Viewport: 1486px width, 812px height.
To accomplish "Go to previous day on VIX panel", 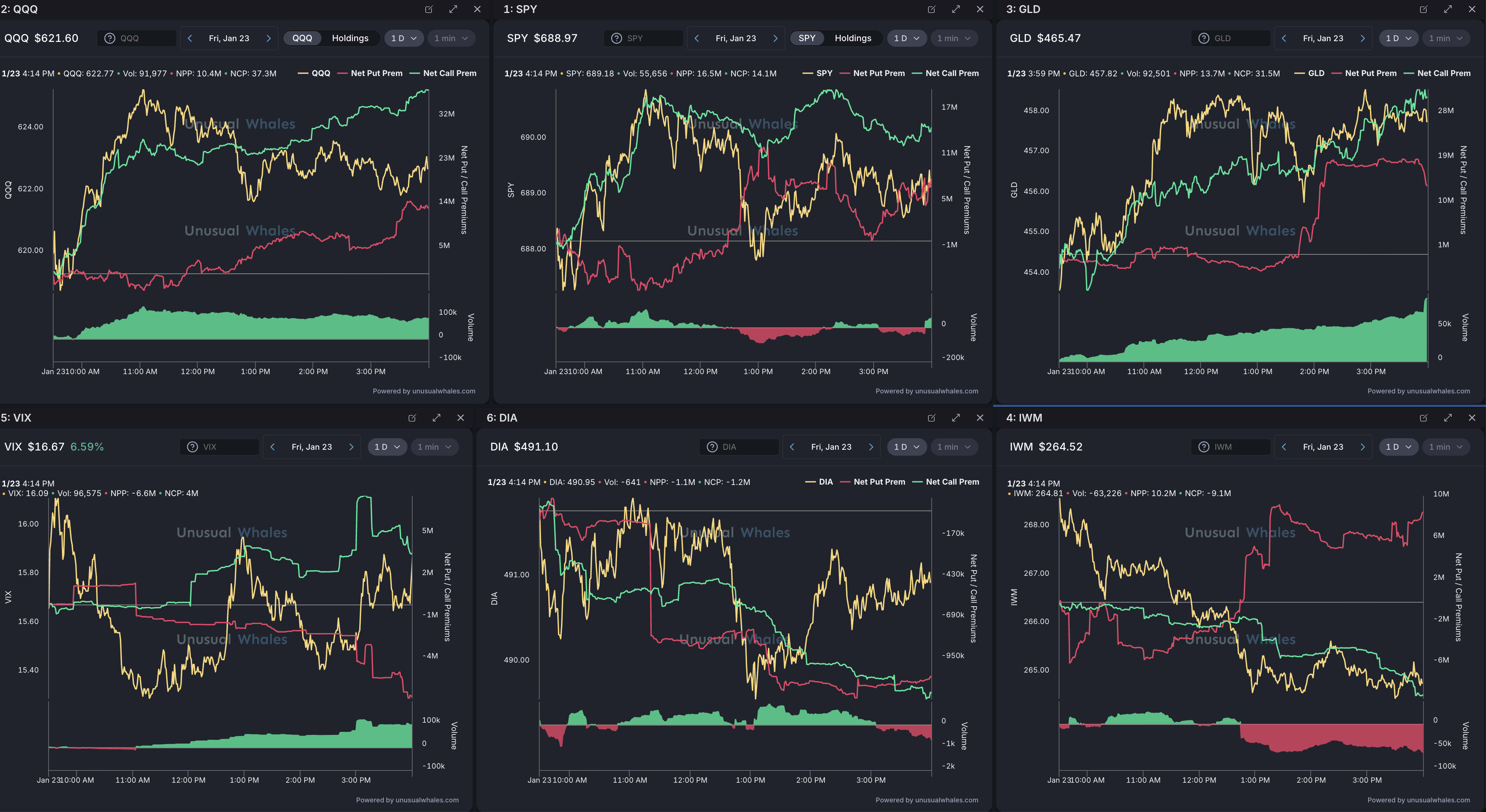I will (272, 447).
